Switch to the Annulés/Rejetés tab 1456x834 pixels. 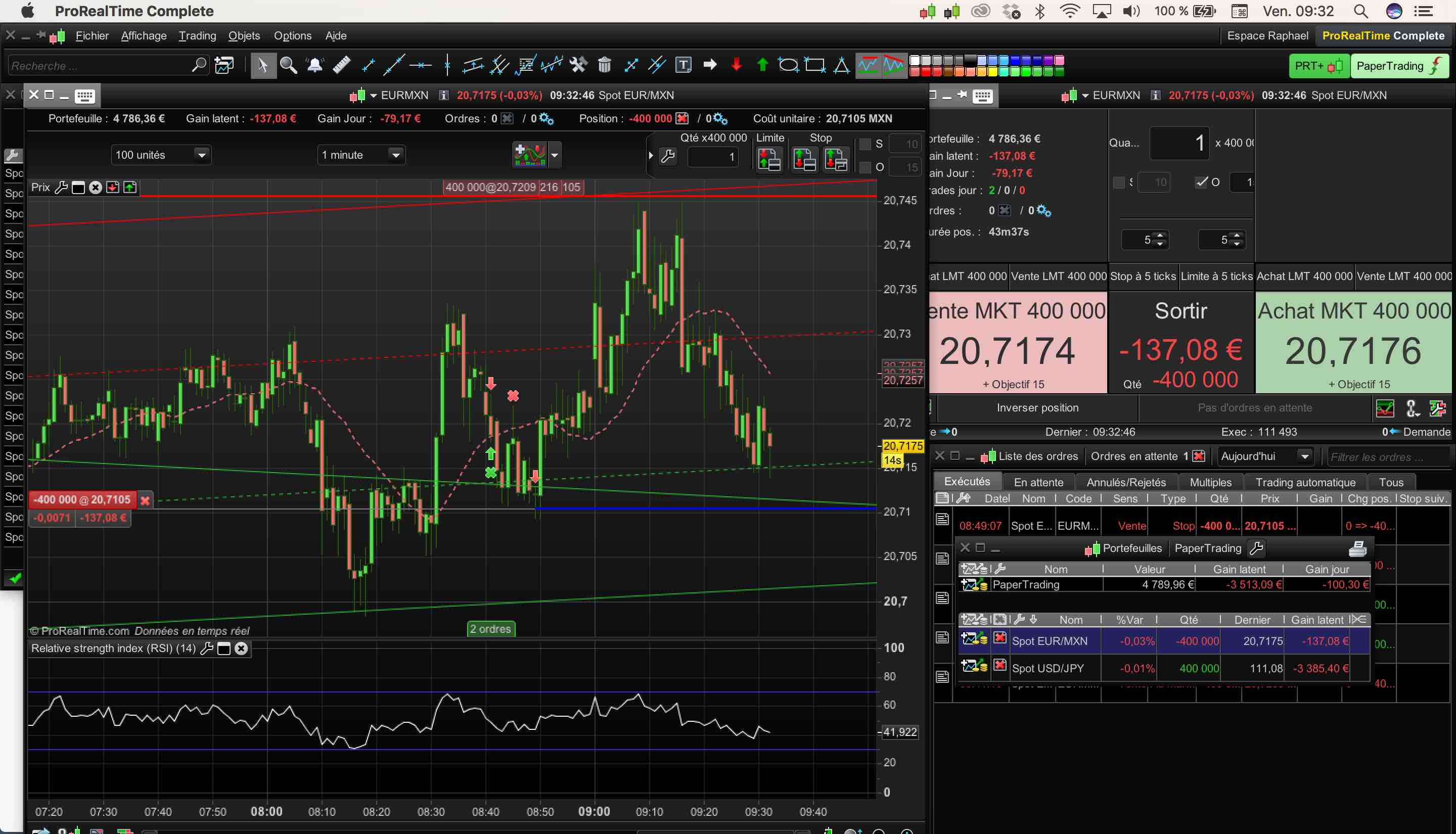[x=1125, y=482]
